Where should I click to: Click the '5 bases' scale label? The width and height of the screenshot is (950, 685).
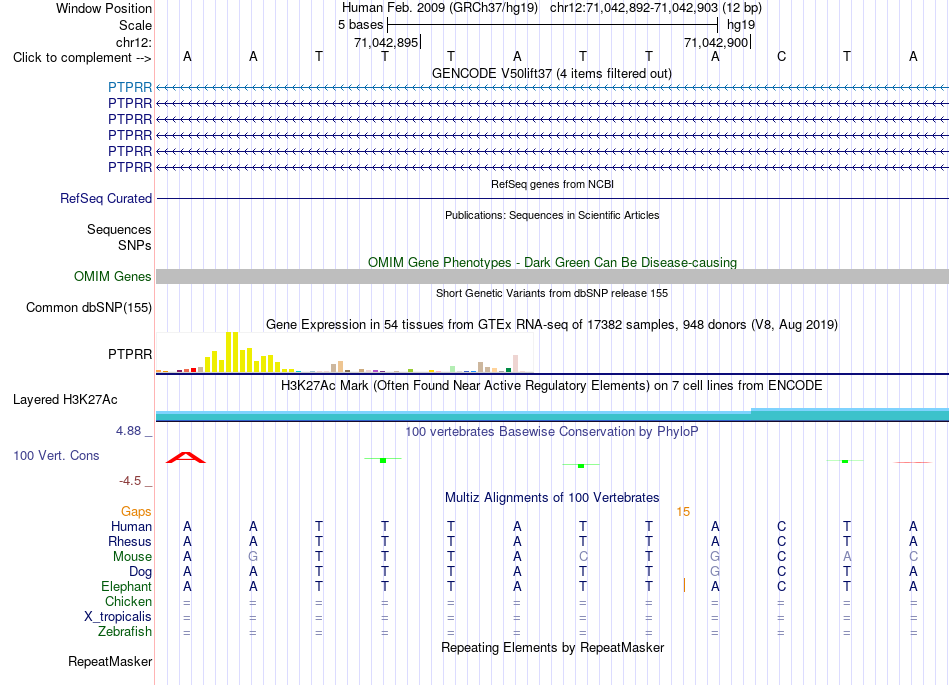pos(360,25)
